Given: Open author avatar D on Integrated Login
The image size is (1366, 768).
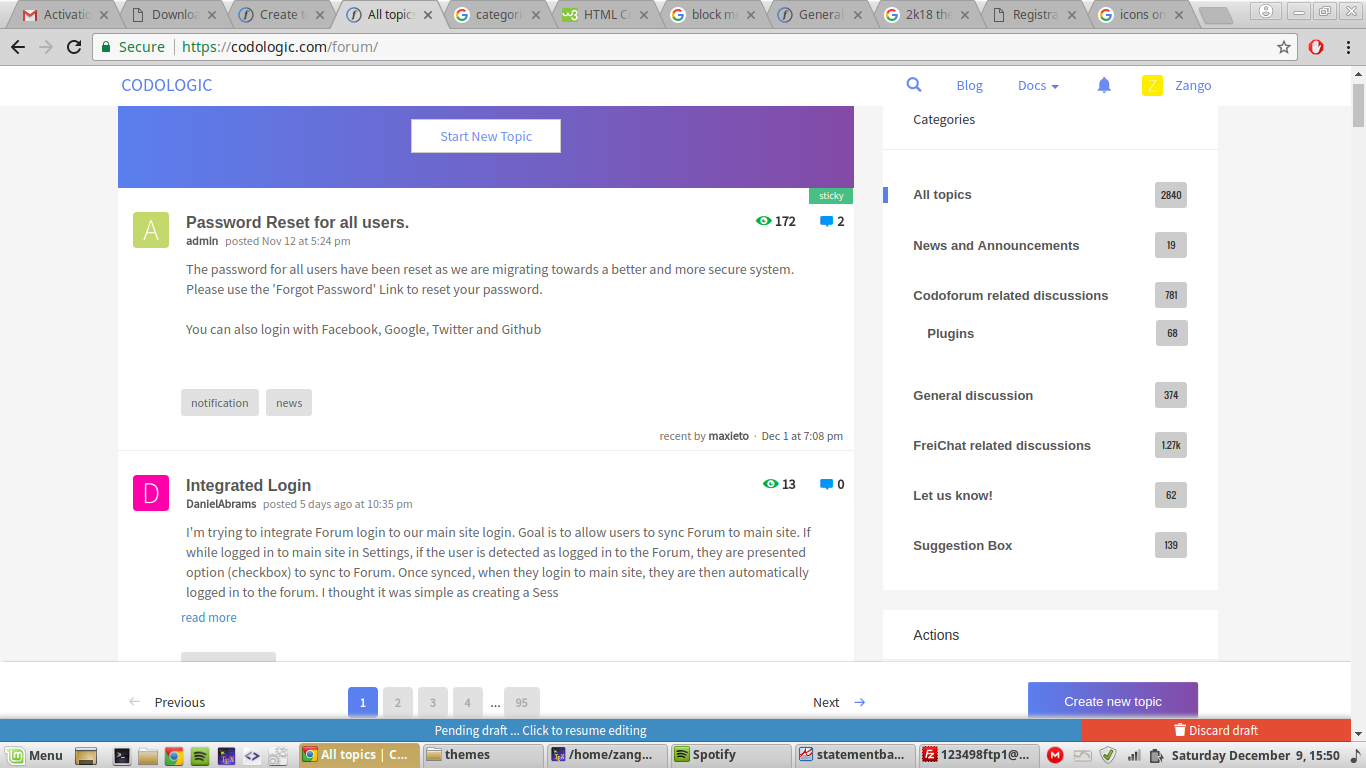Looking at the screenshot, I should pos(151,493).
